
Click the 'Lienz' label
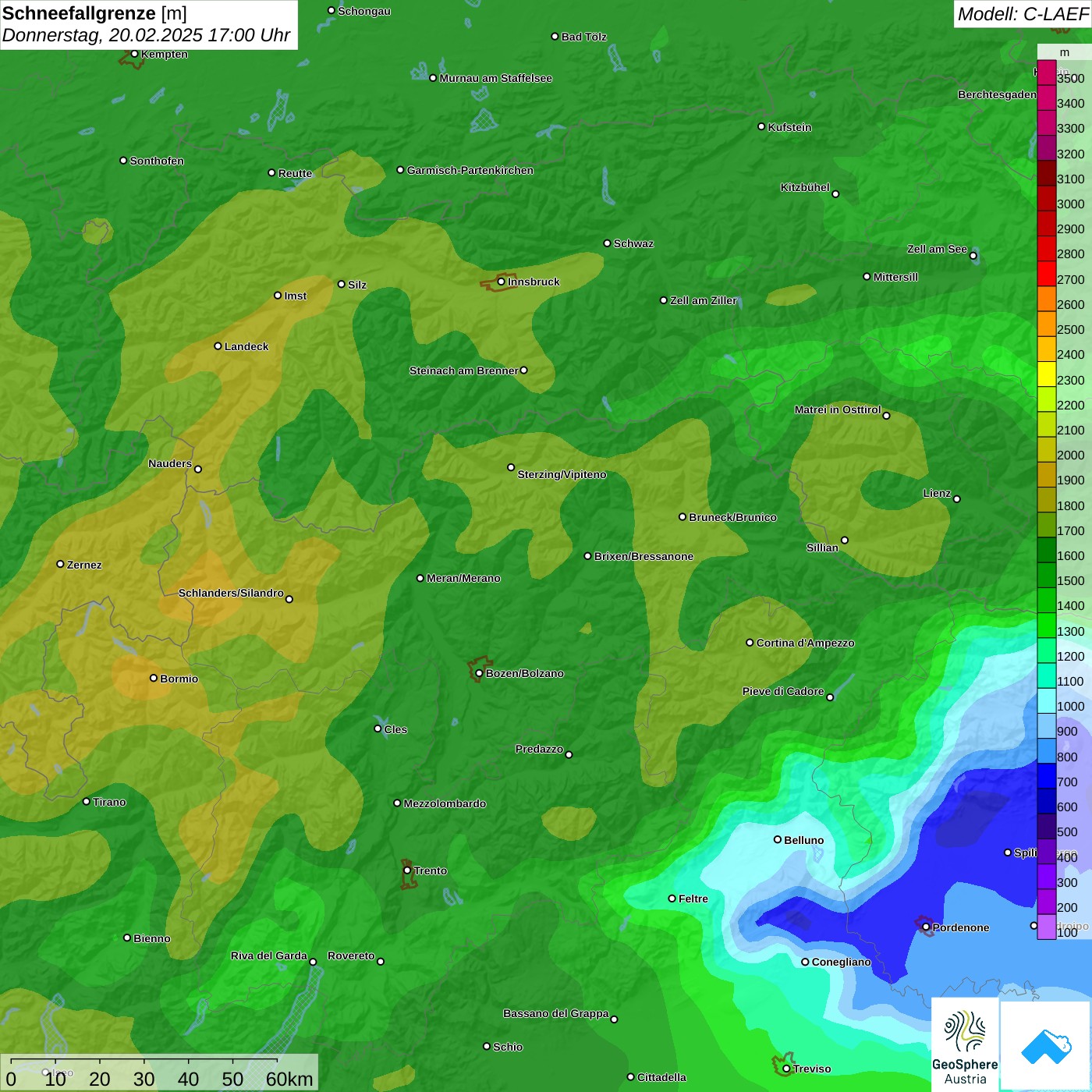pyautogui.click(x=937, y=493)
